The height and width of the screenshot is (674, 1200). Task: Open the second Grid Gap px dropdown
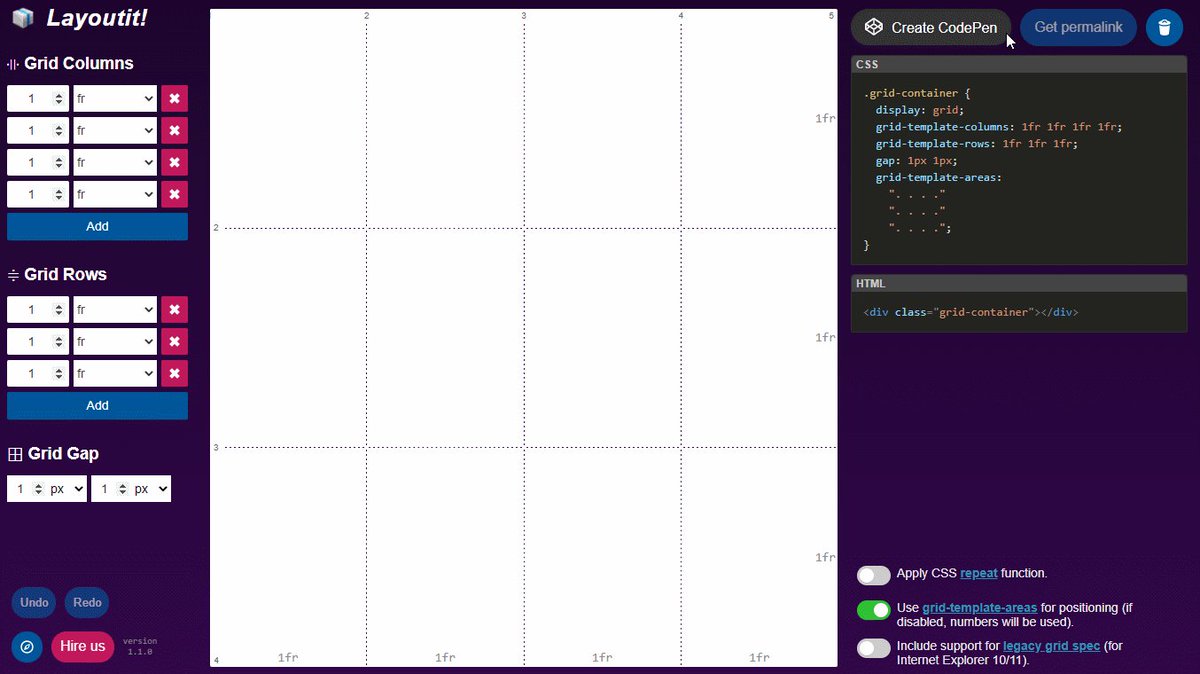coord(151,488)
